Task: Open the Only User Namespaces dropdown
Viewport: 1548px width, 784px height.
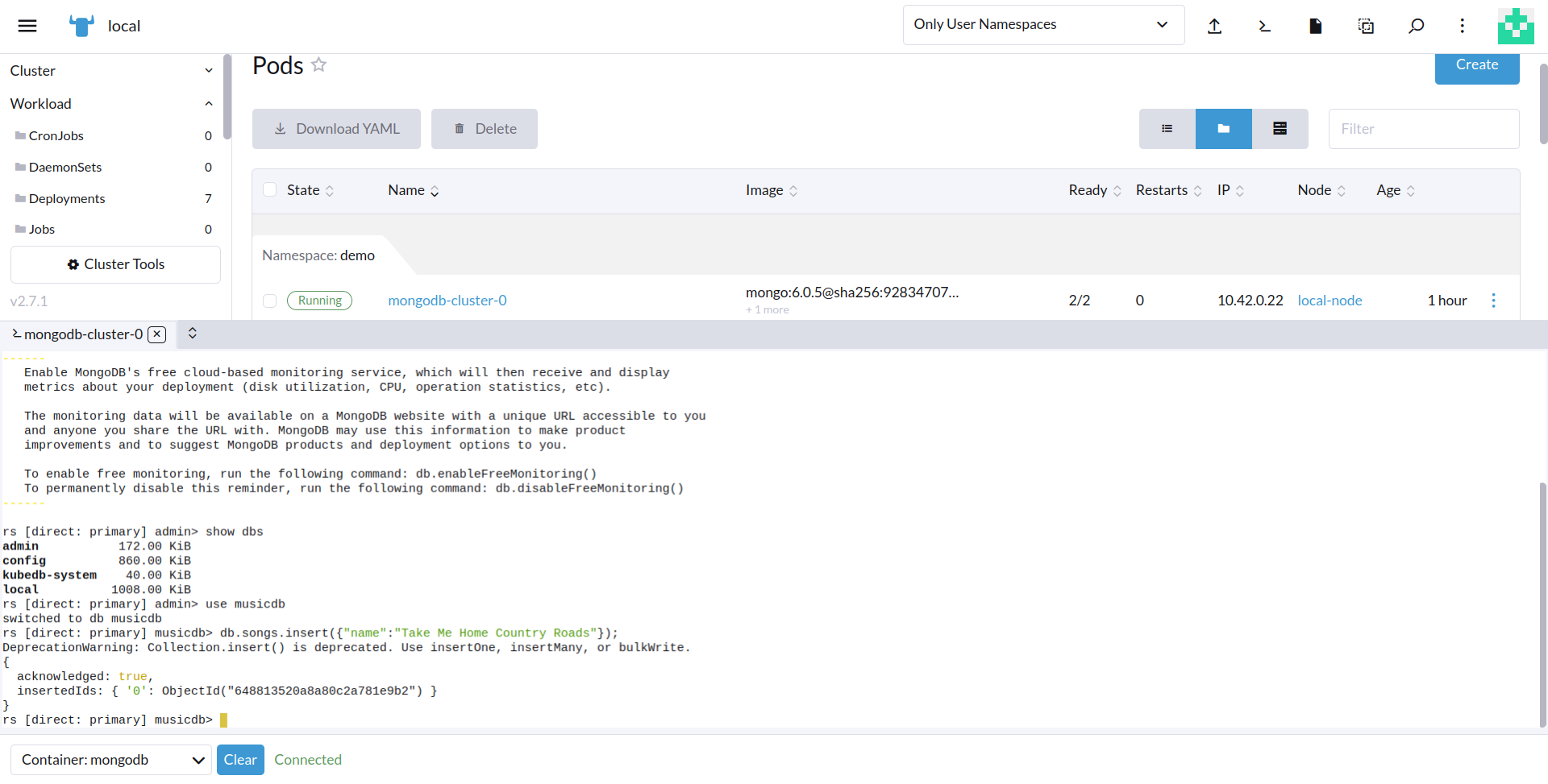Action: point(1042,25)
